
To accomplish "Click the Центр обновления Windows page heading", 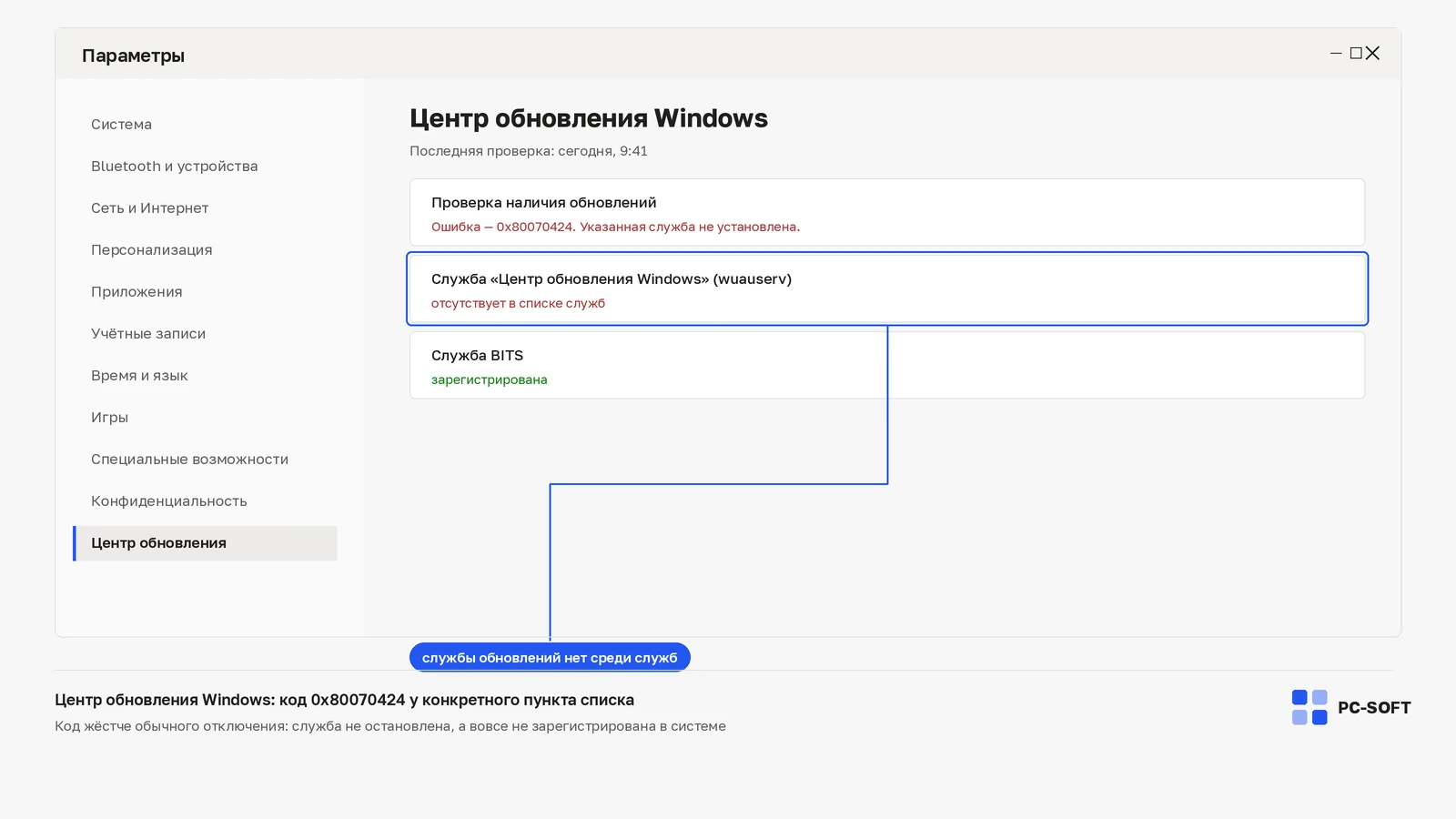I will 589,118.
